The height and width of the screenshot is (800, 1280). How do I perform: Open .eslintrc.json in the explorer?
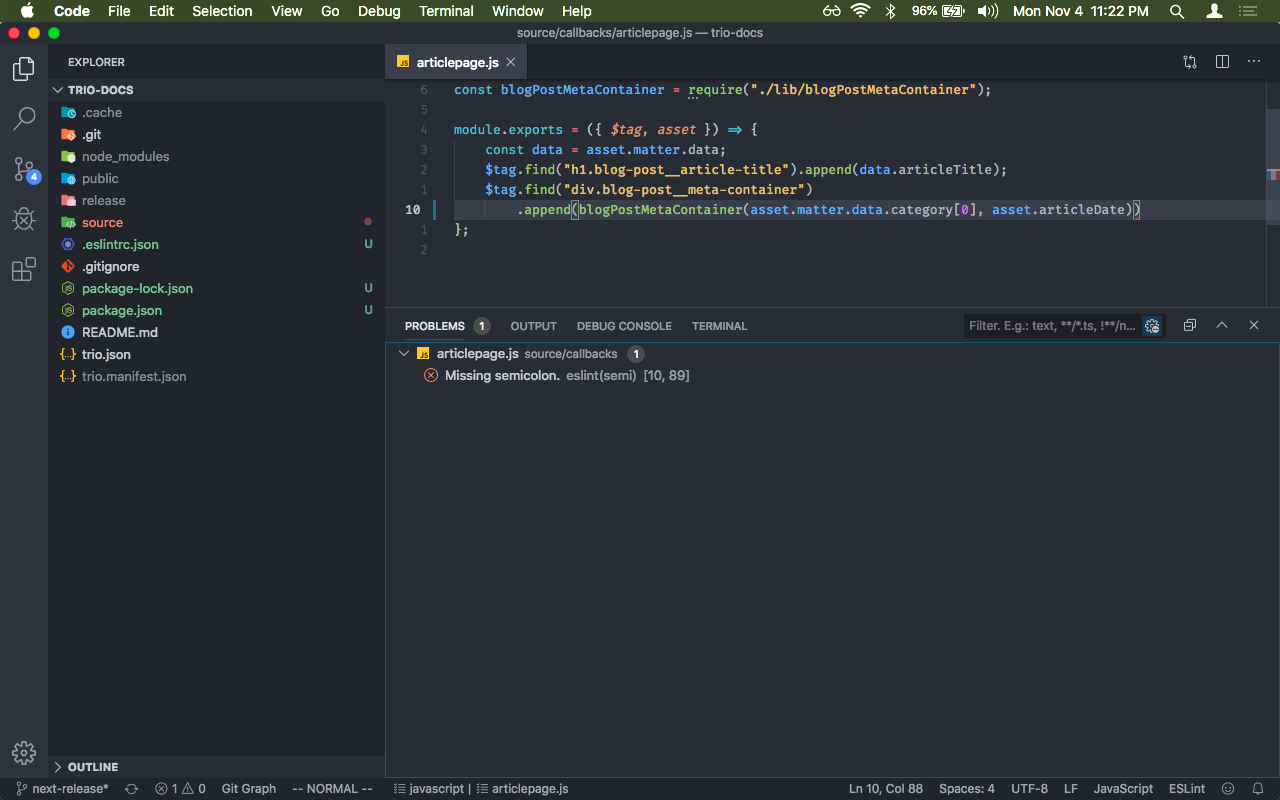click(x=216, y=245)
